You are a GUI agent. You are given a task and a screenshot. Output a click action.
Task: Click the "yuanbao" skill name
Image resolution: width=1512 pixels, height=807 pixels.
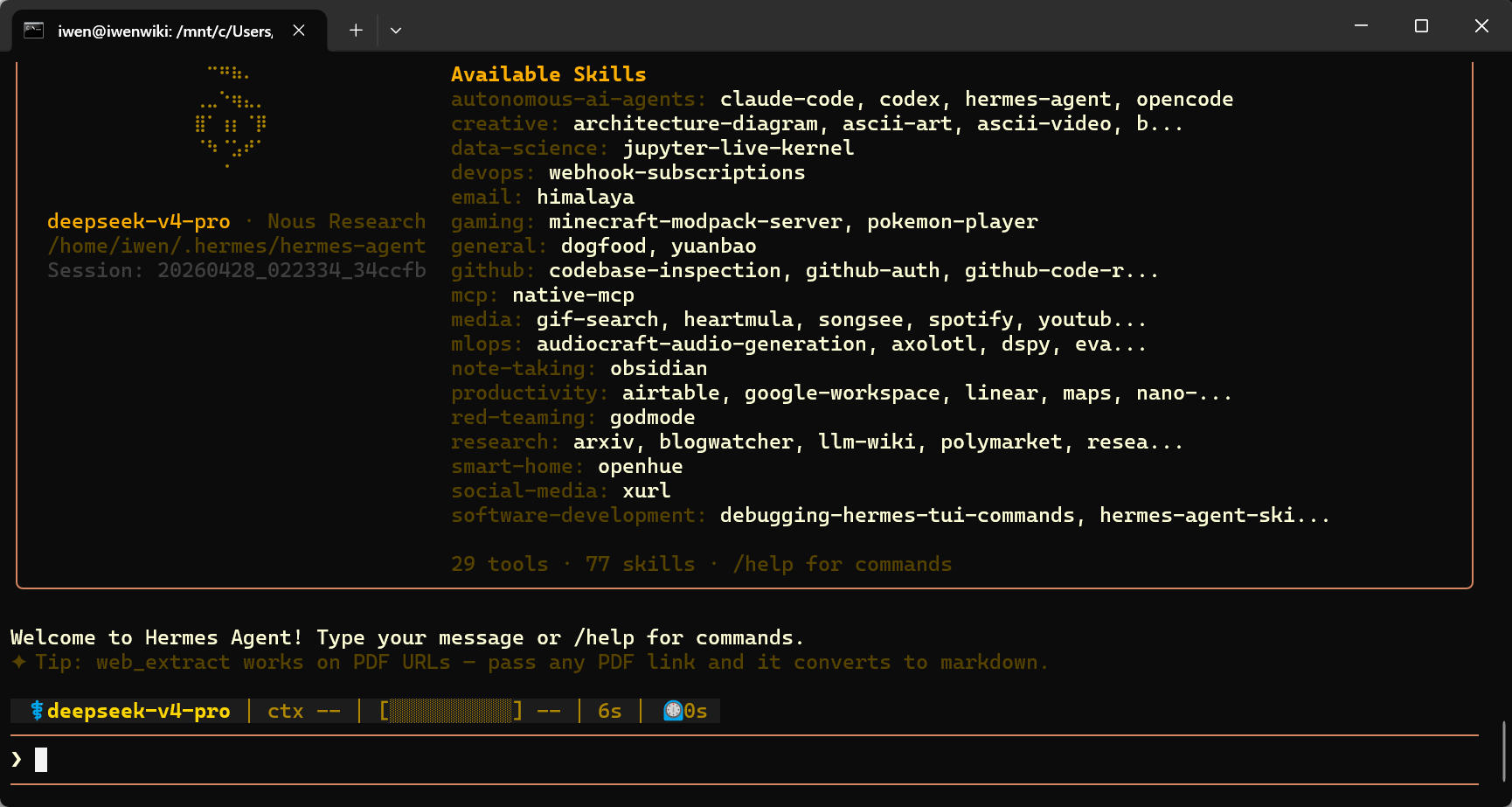click(x=714, y=246)
